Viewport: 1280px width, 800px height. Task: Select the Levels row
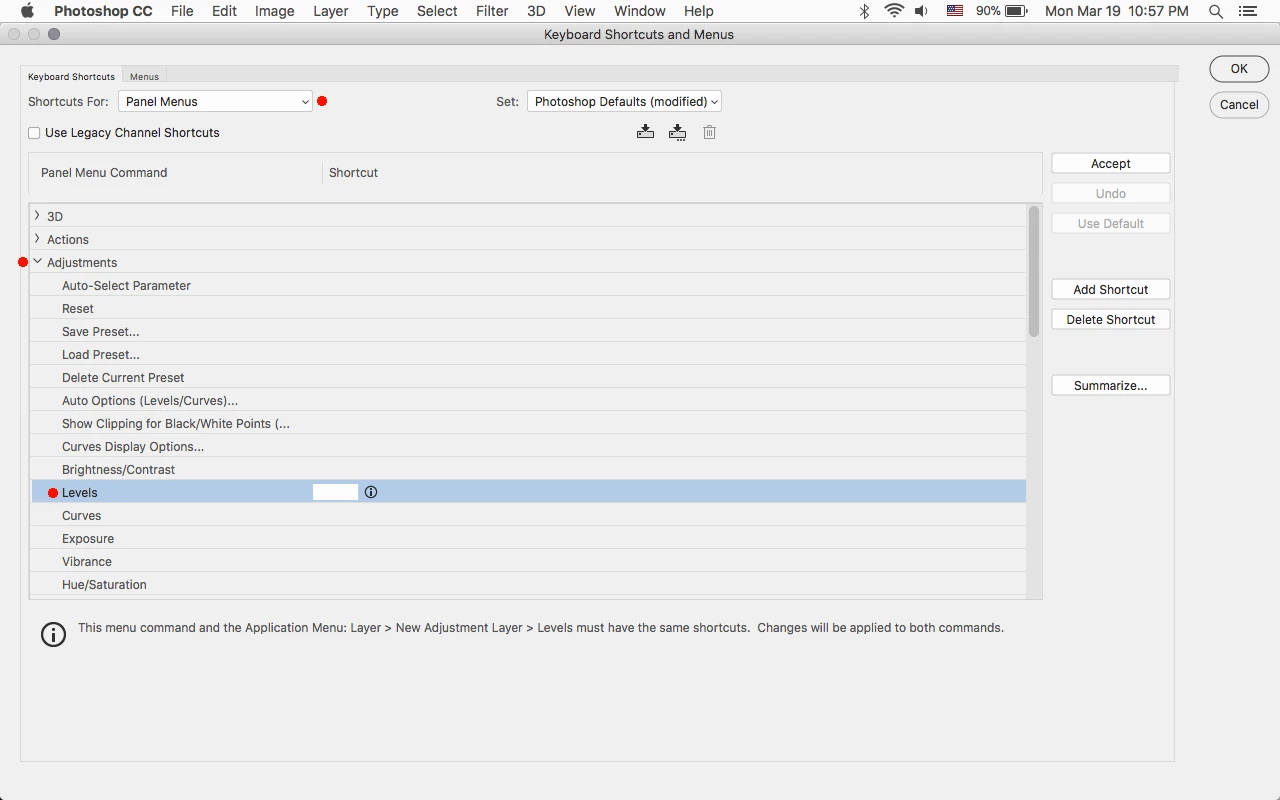(528, 492)
